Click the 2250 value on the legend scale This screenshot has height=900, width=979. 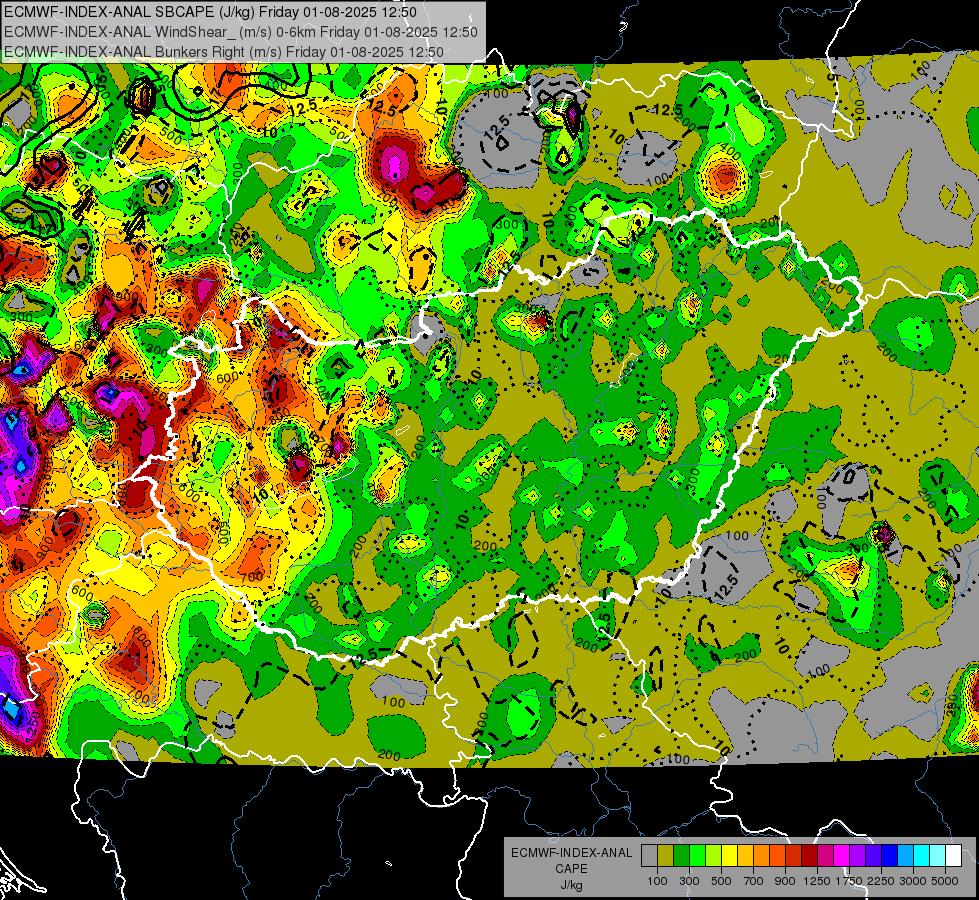[882, 881]
